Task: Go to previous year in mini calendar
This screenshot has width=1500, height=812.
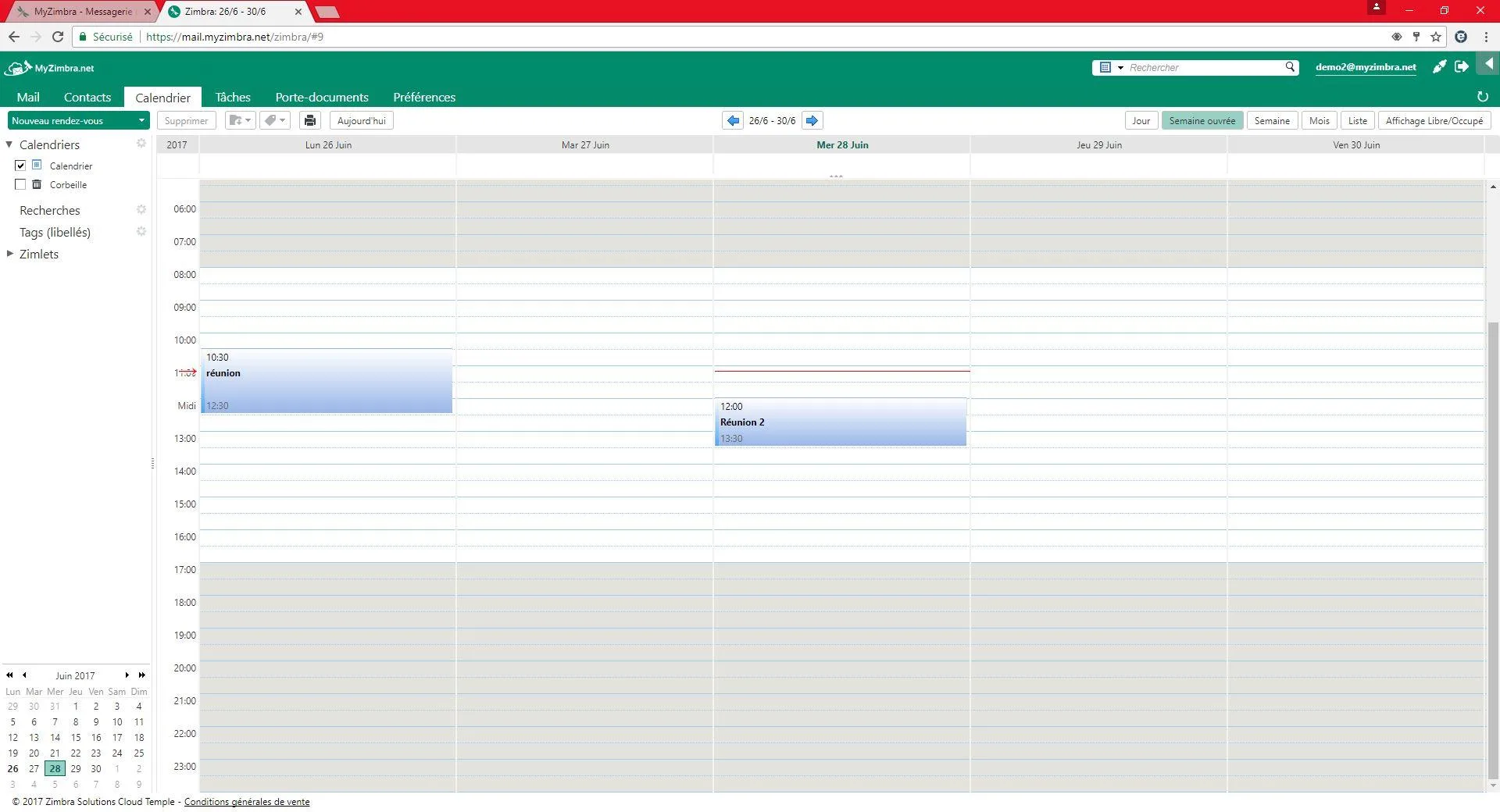Action: click(9, 675)
